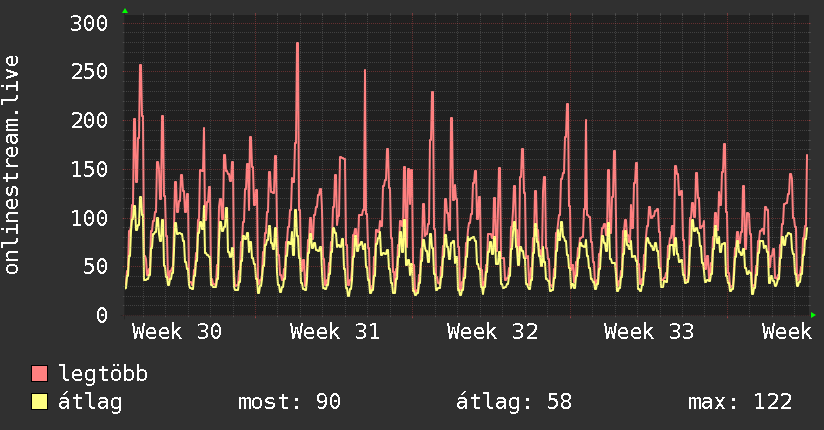Viewport: 824px width, 430px height.
Task: Click the 300 y-axis value
Action: [89, 23]
